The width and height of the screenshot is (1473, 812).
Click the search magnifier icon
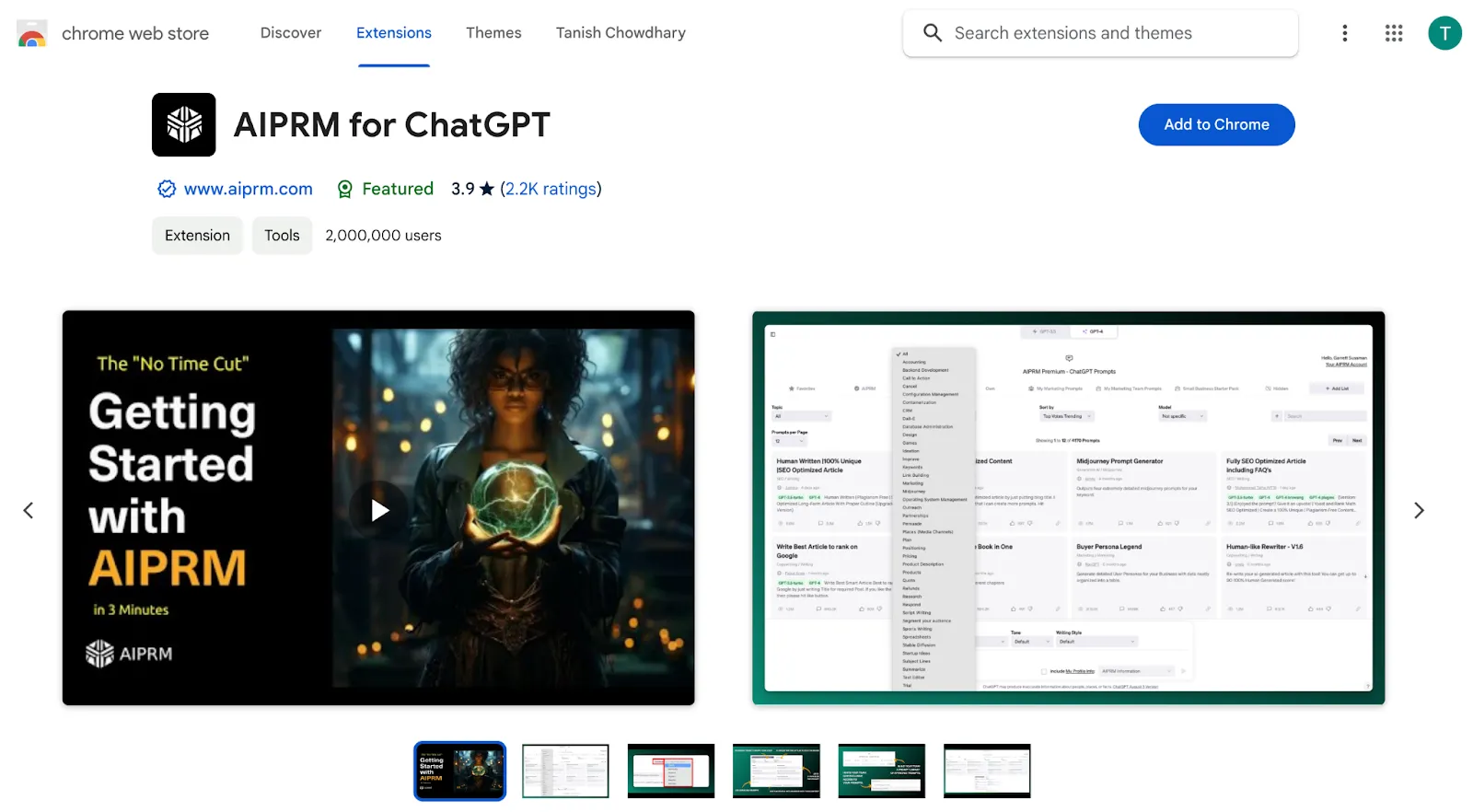(933, 33)
